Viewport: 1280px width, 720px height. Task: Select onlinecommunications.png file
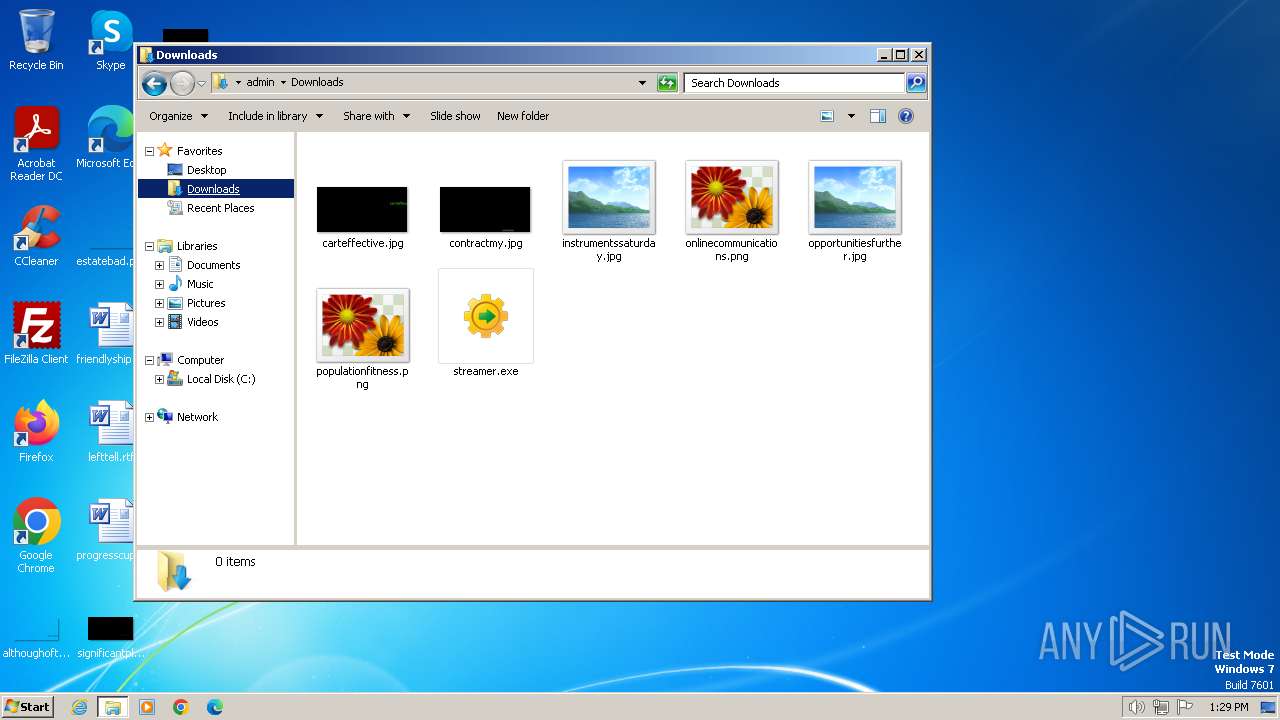[x=731, y=211]
